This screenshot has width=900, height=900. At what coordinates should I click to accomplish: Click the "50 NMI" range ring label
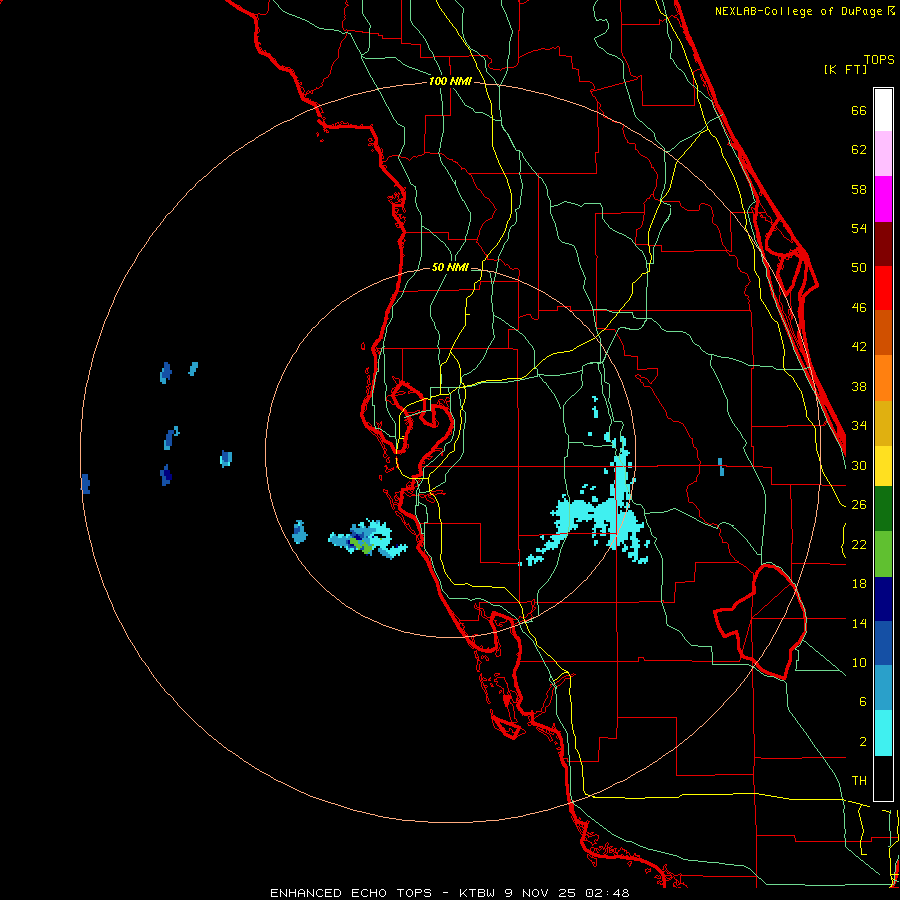tap(450, 267)
